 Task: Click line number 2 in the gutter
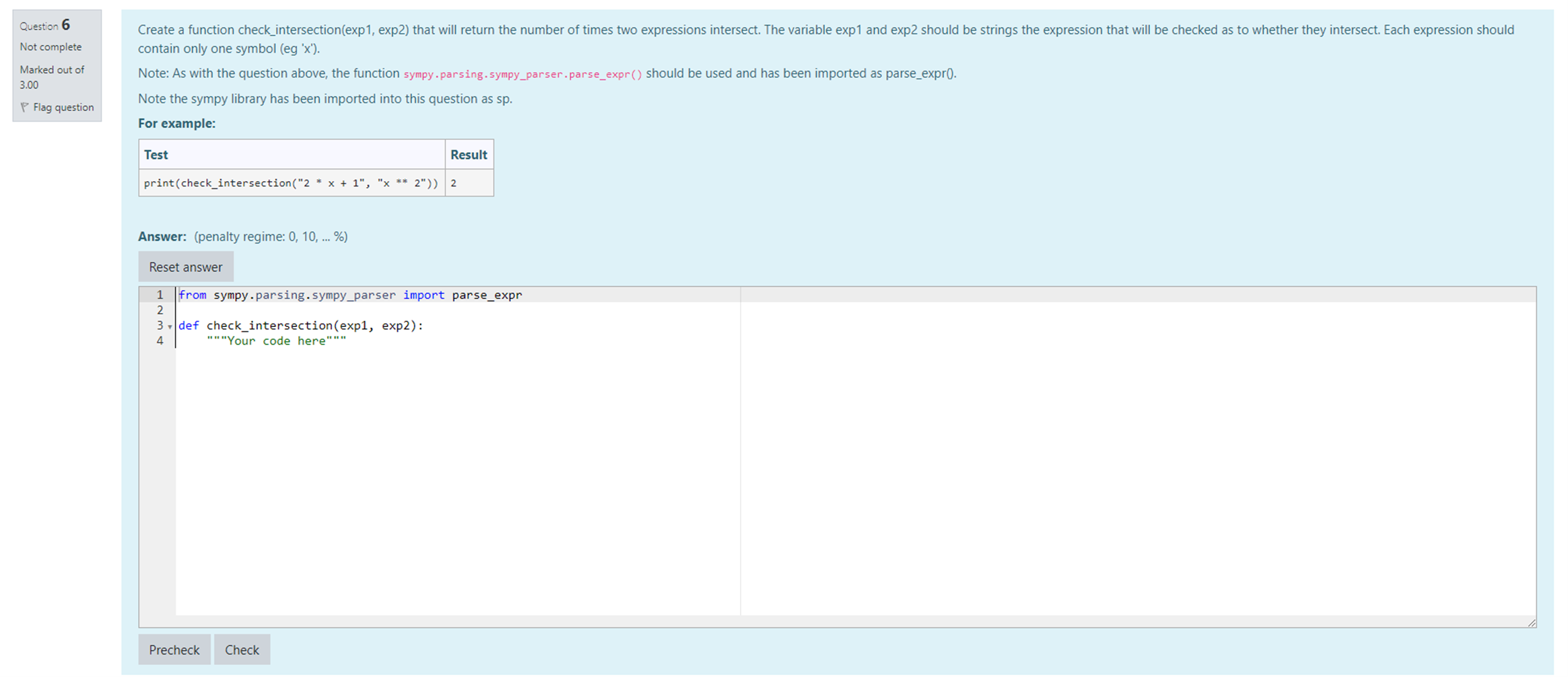coord(160,310)
